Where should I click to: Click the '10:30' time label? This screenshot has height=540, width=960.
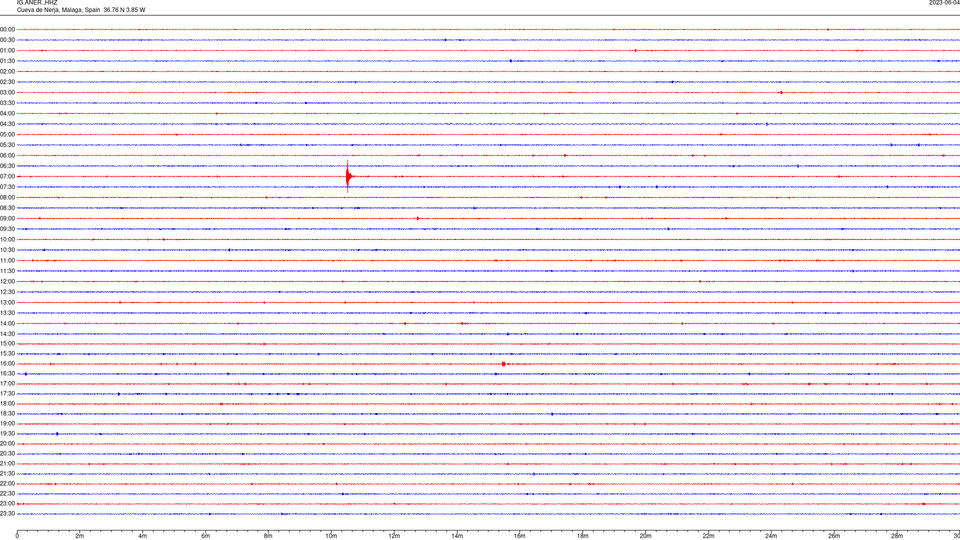pyautogui.click(x=7, y=250)
